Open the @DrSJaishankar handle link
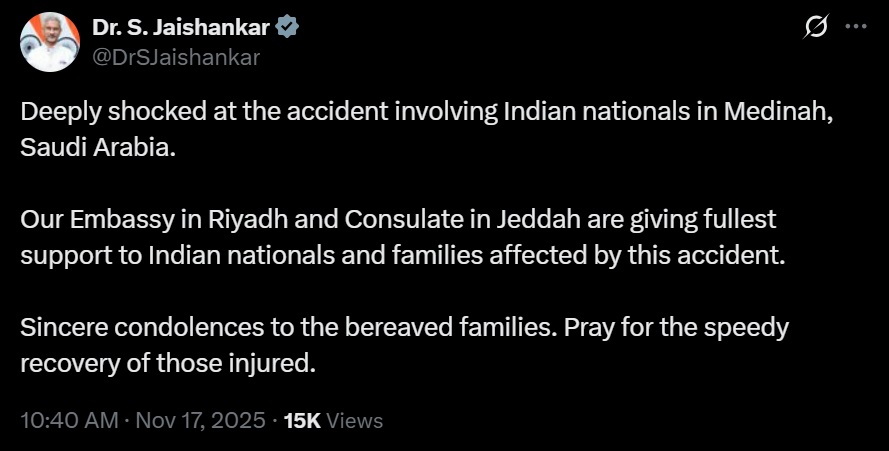This screenshot has height=451, width=889. [176, 57]
